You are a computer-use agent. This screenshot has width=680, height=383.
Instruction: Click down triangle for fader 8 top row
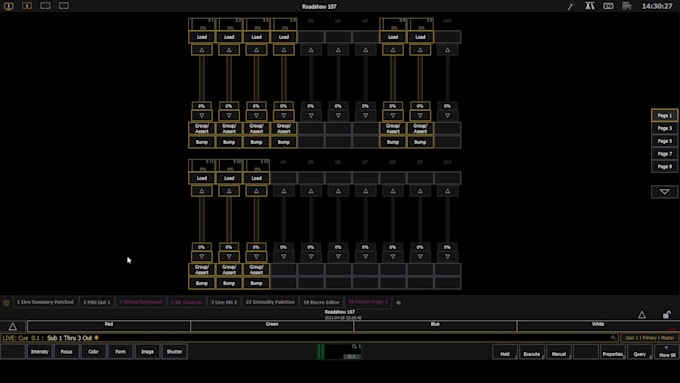pos(393,115)
